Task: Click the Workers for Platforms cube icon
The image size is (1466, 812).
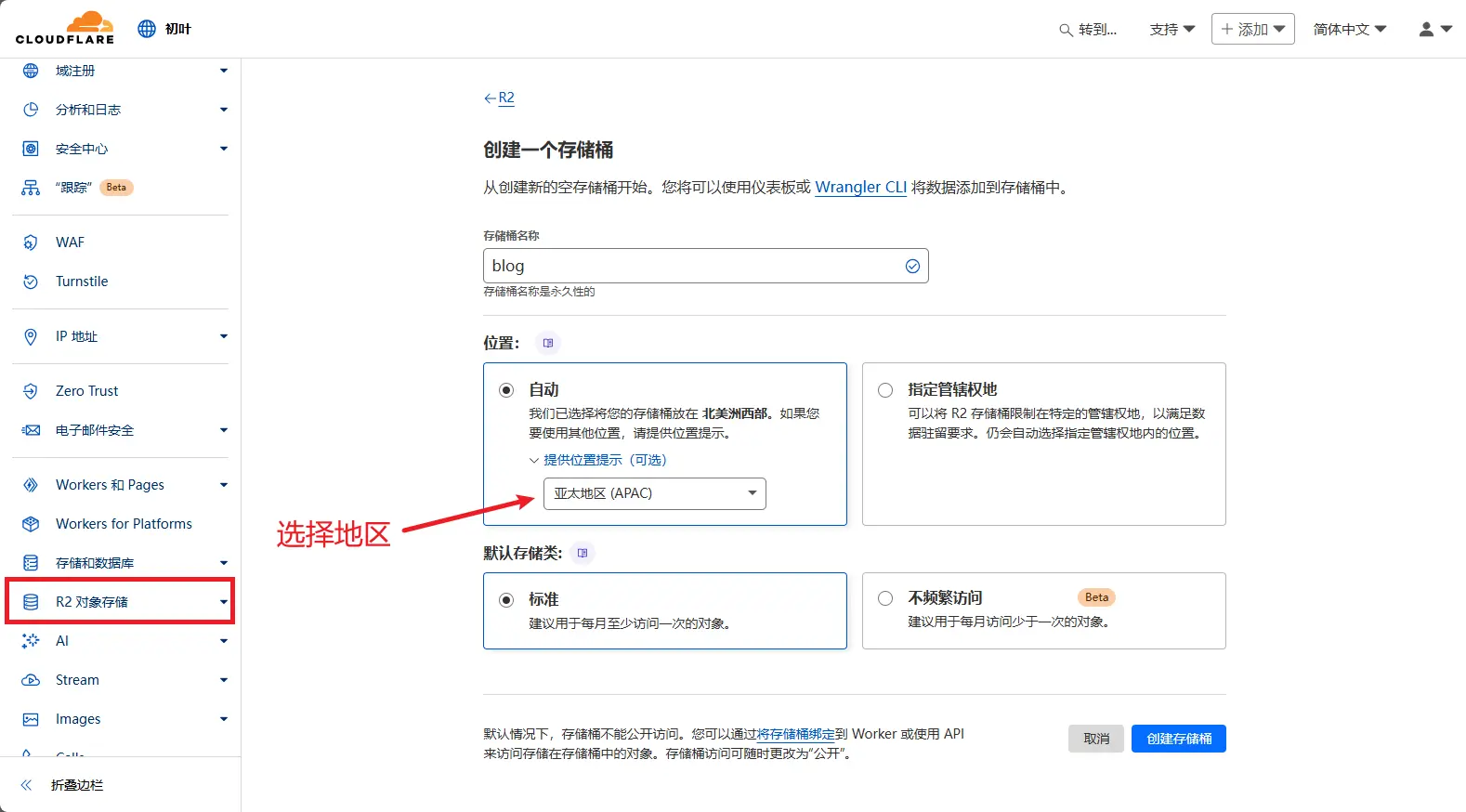Action: coord(31,524)
